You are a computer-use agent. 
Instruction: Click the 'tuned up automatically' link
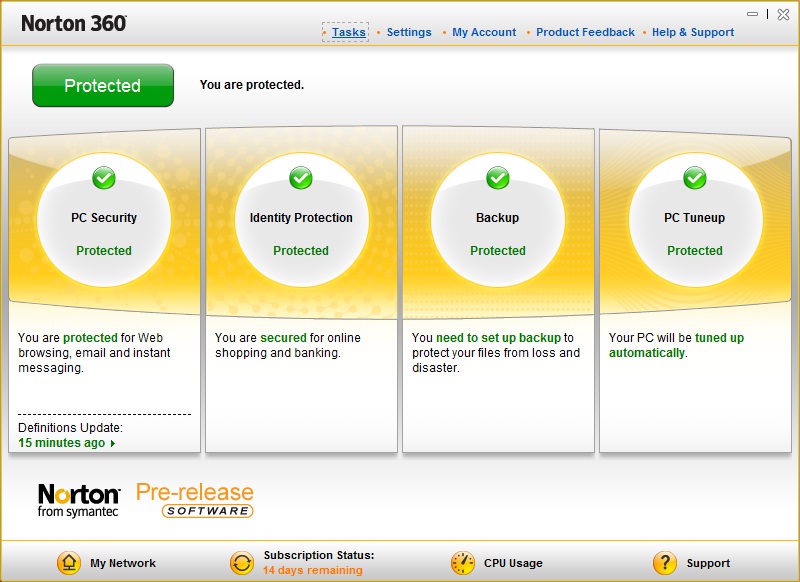coord(677,345)
